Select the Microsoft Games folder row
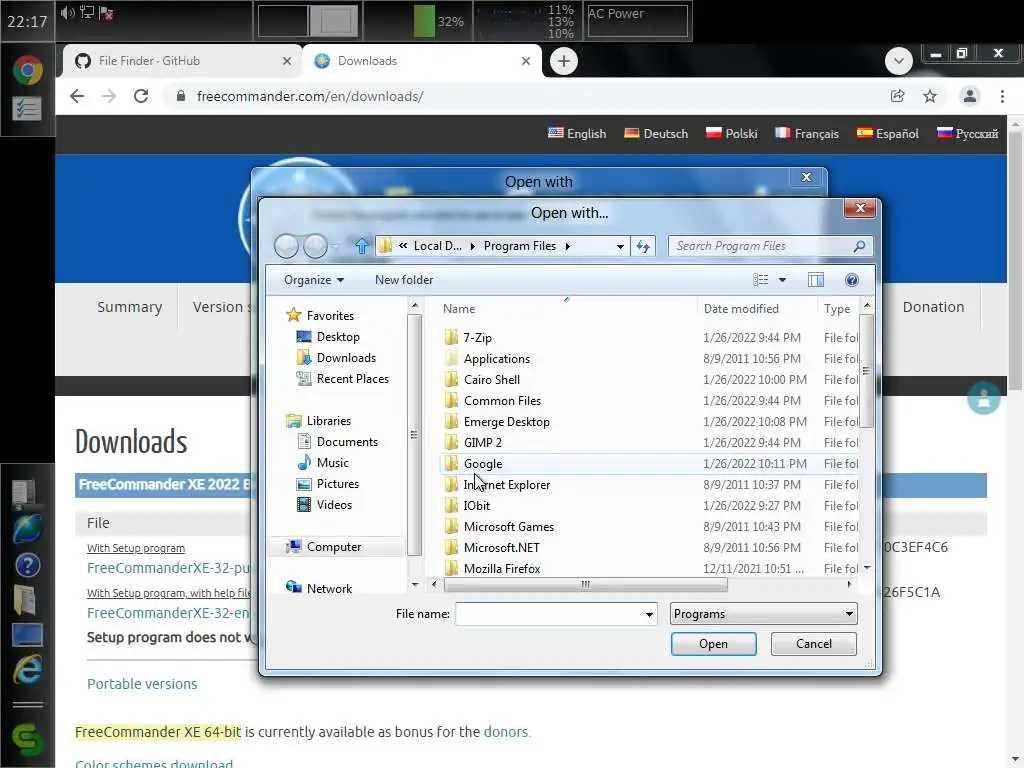Viewport: 1024px width, 768px height. [x=649, y=526]
